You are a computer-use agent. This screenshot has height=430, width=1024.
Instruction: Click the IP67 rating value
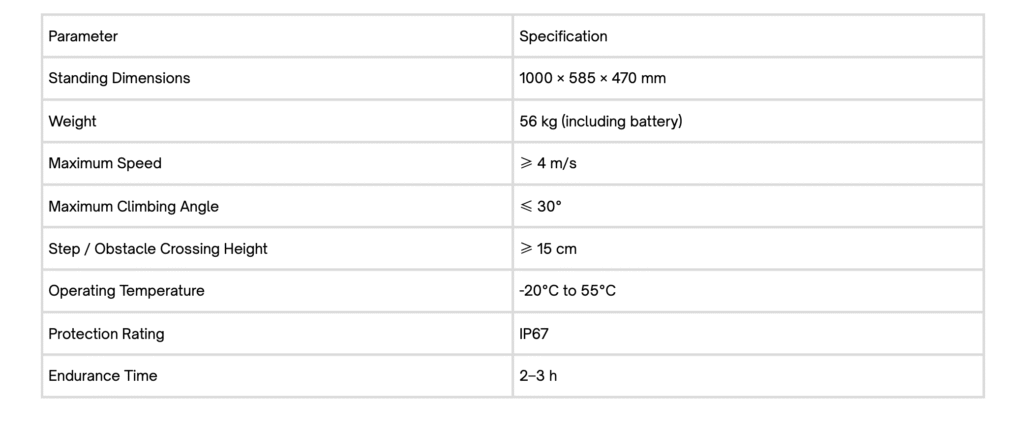pyautogui.click(x=534, y=334)
